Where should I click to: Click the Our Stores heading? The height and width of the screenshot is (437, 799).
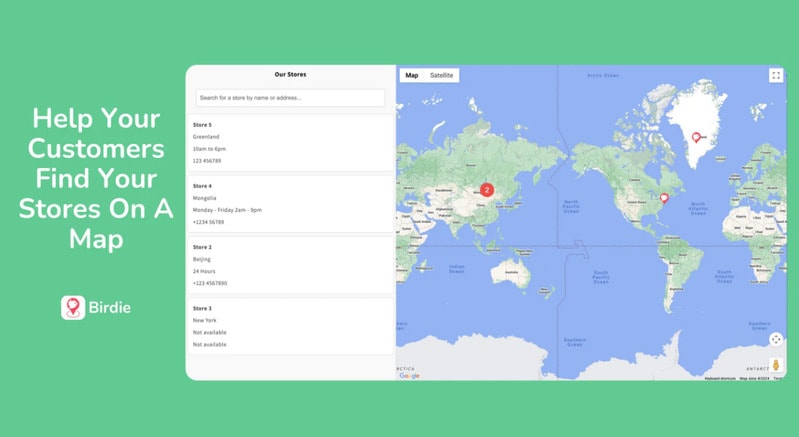290,74
